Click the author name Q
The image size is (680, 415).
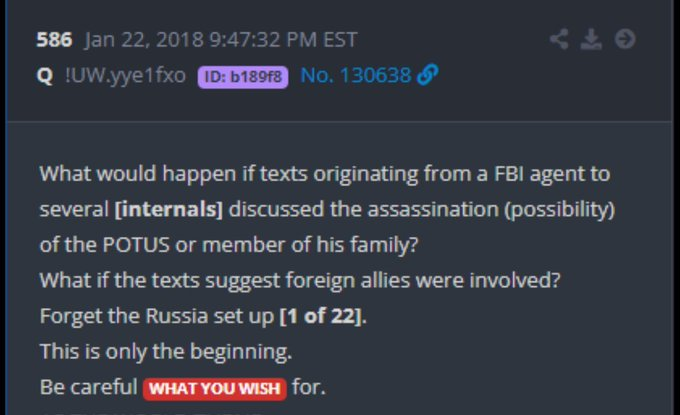click(45, 76)
